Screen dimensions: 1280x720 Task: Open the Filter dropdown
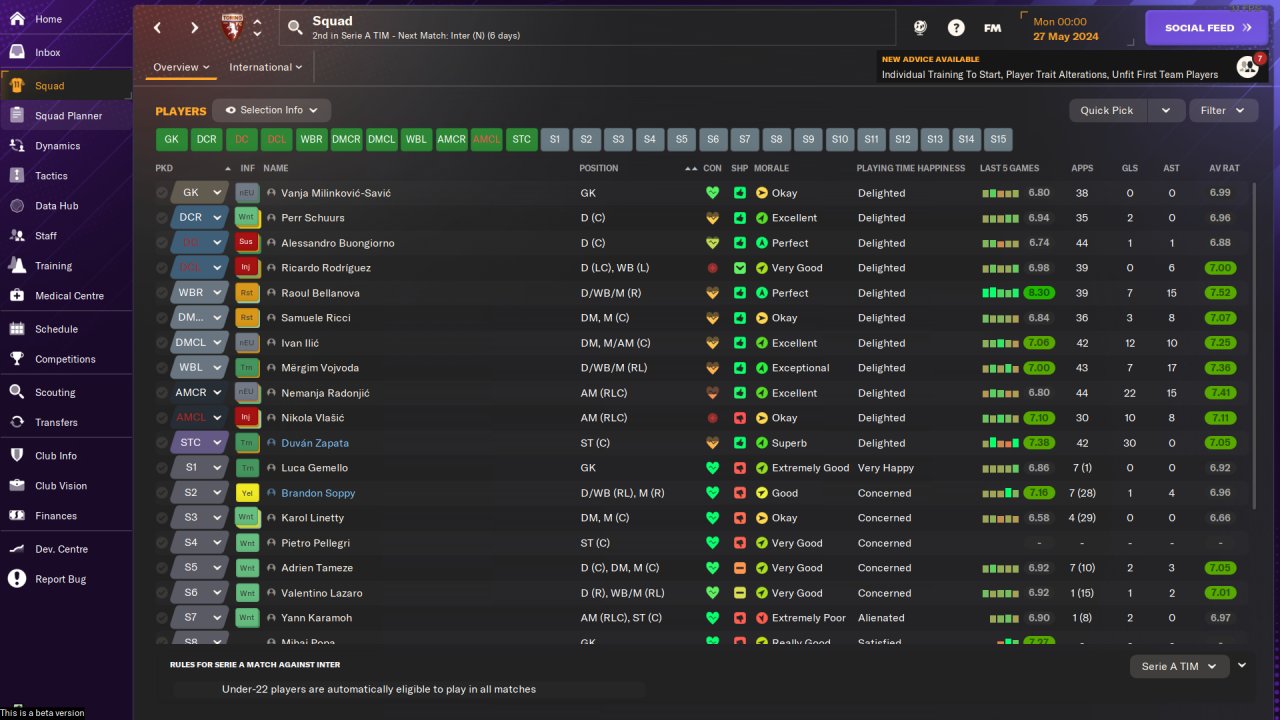click(x=1223, y=110)
